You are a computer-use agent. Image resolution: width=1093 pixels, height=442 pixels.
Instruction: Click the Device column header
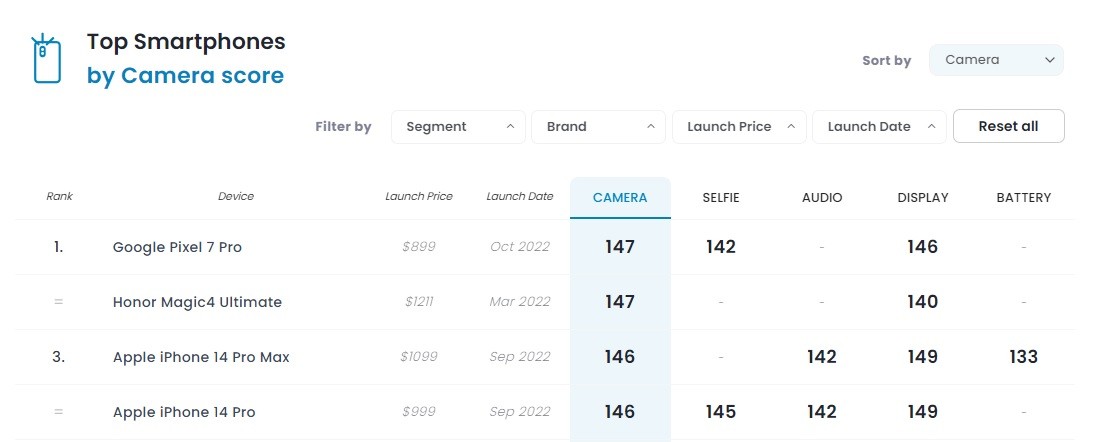(236, 197)
